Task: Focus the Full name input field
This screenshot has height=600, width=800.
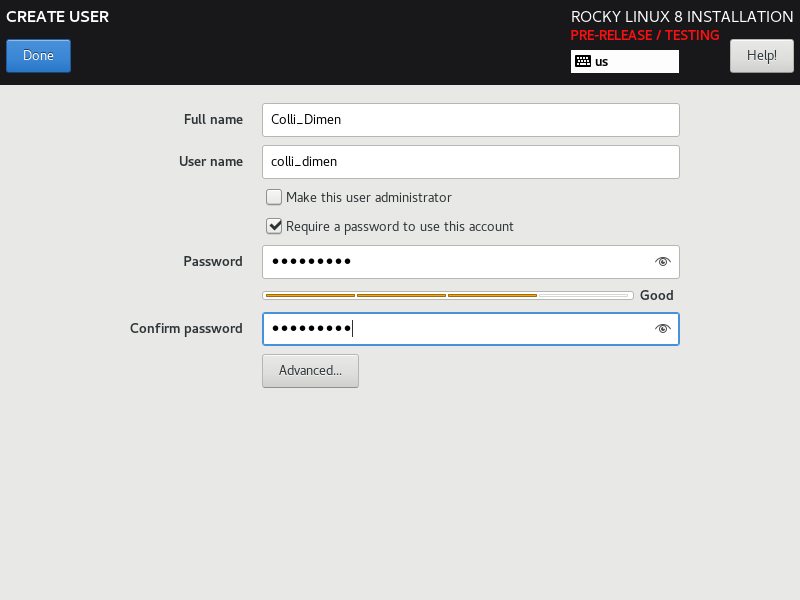Action: coord(470,120)
